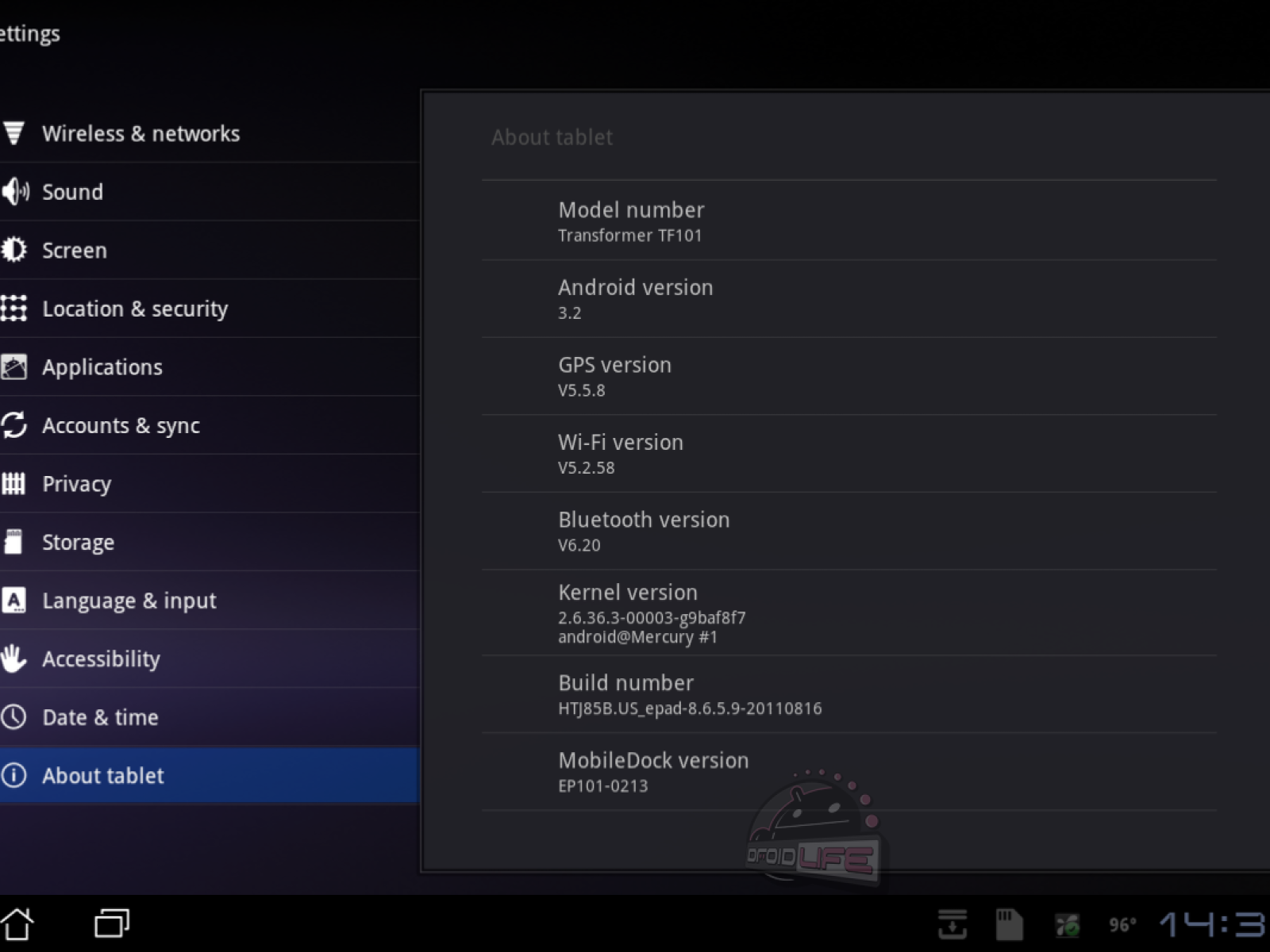Tap the Bluetooth version entry
Screen dimensions: 1270x952
(849, 531)
